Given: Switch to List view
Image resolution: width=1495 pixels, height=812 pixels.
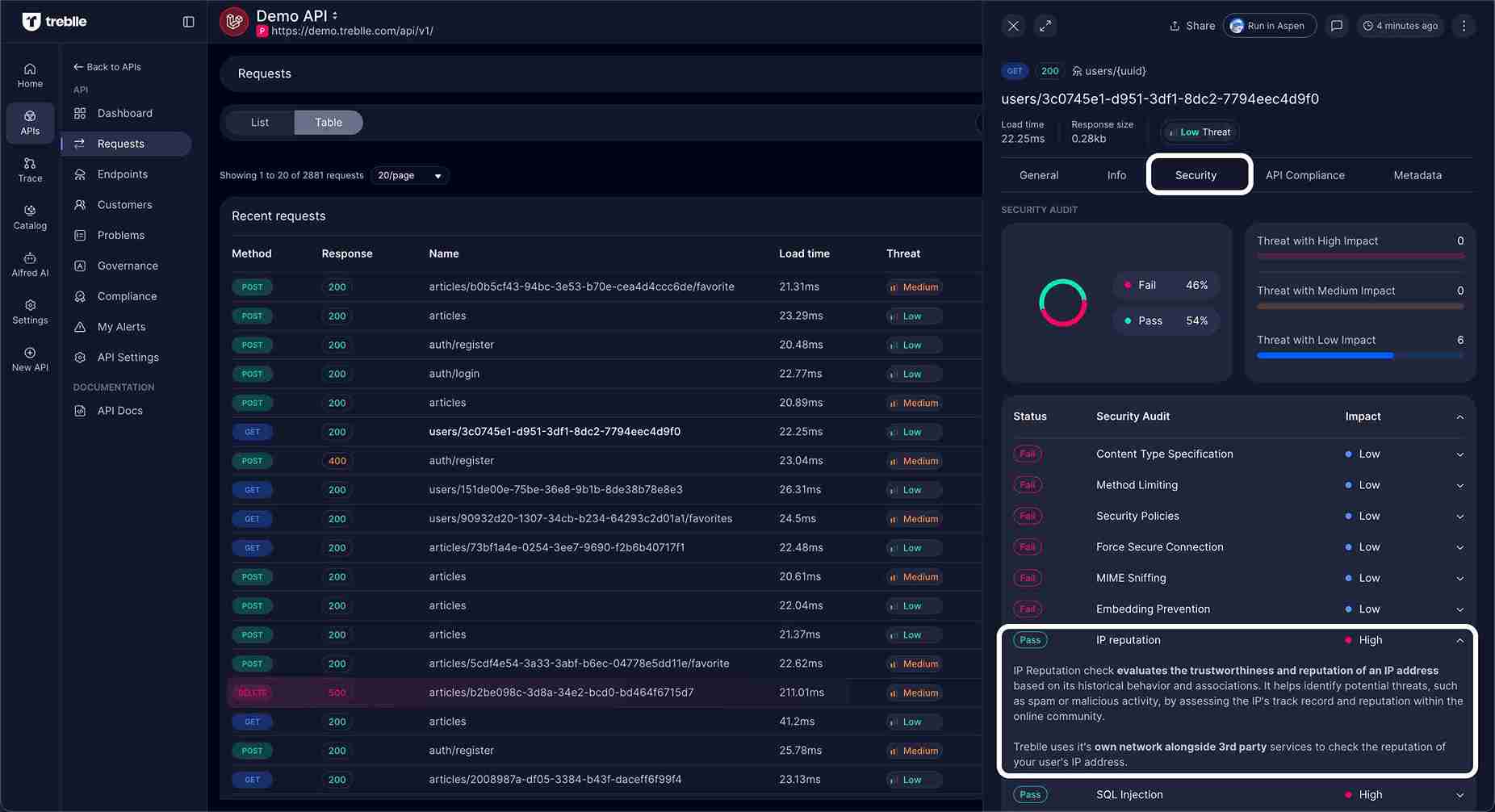Looking at the screenshot, I should coord(260,123).
